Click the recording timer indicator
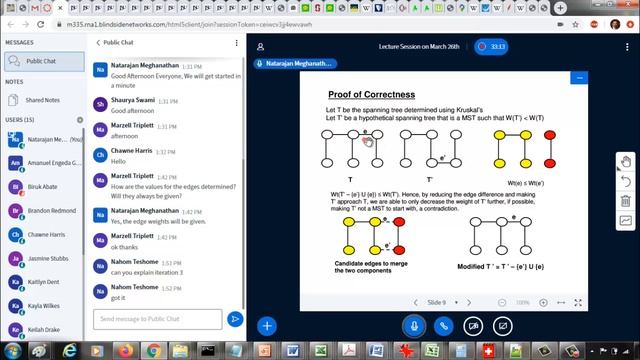The width and height of the screenshot is (640, 360). (x=491, y=47)
